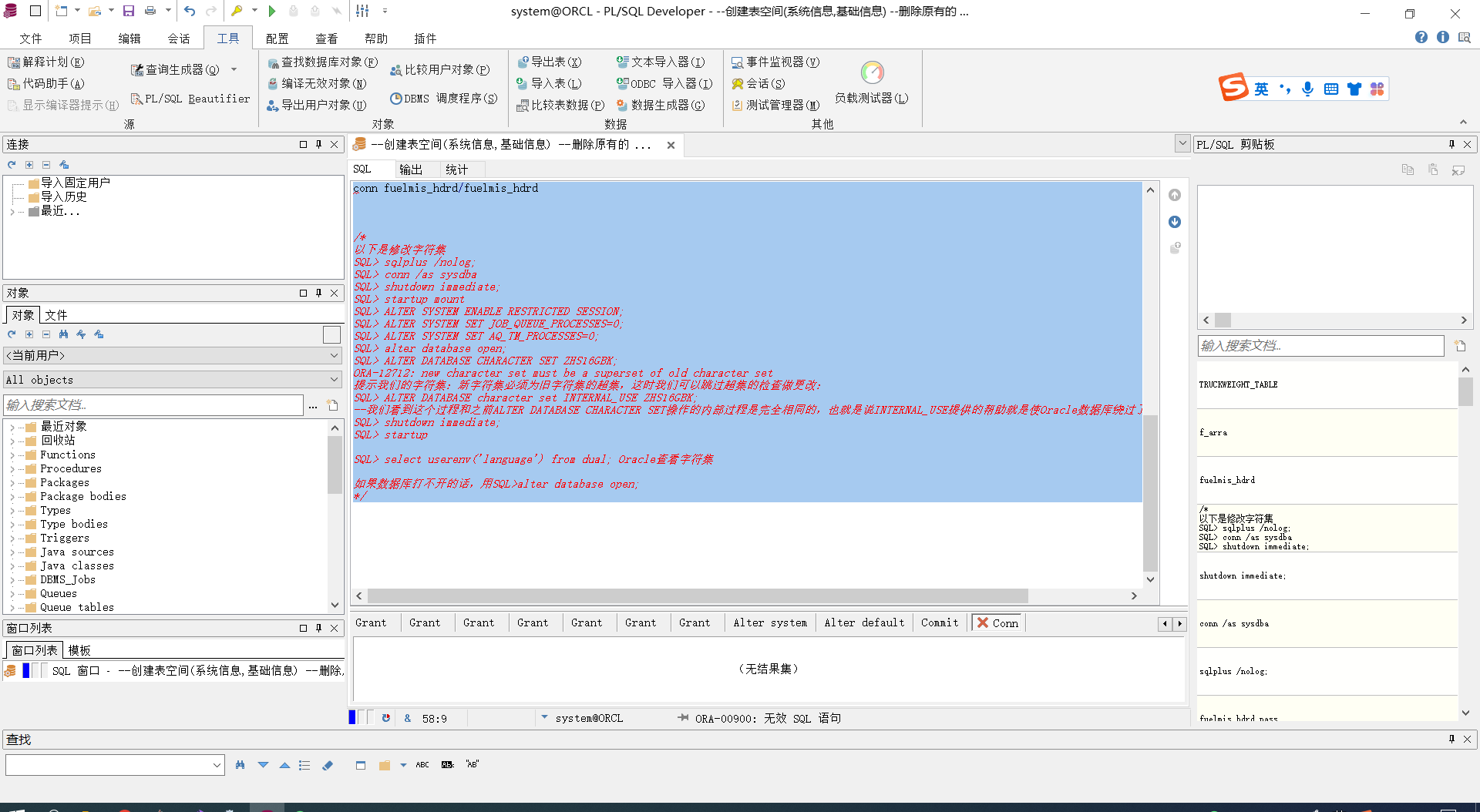
Task: Open the 负载测试器 (Load Tester)
Action: click(872, 82)
